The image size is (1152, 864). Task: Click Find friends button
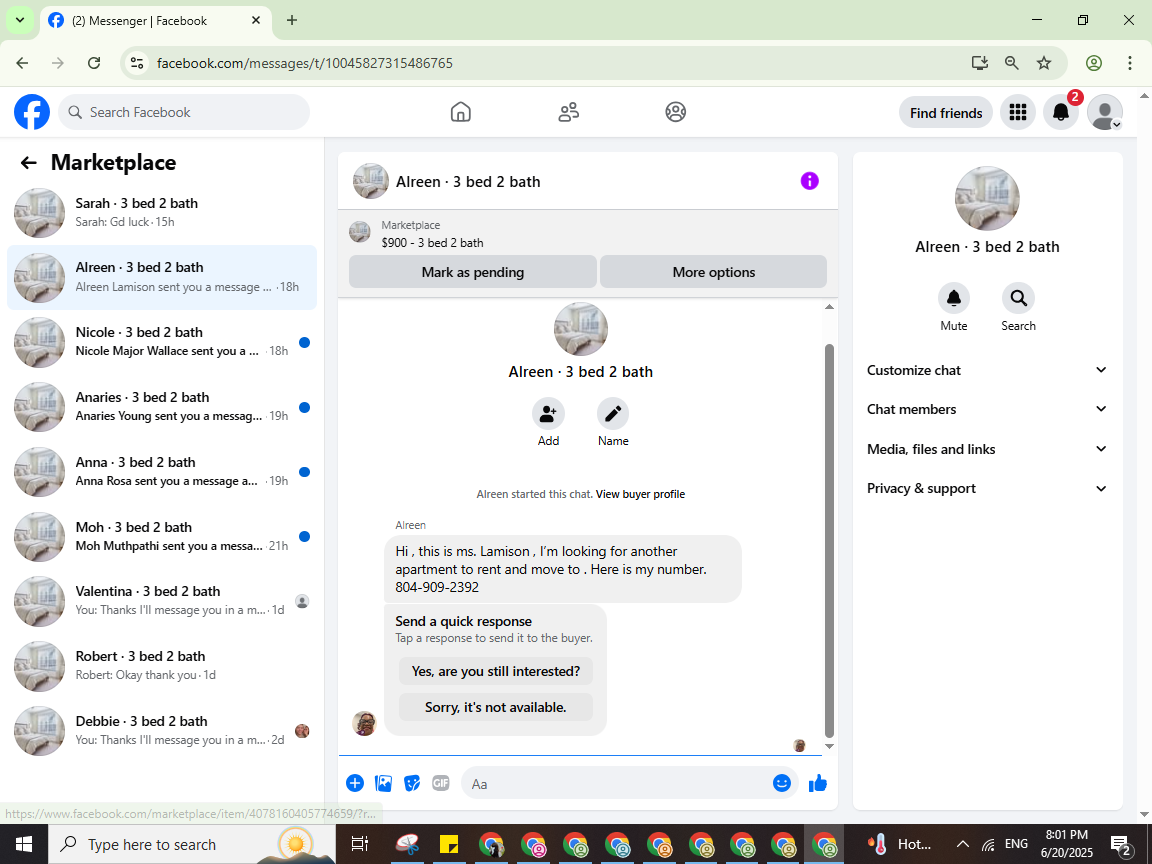946,112
